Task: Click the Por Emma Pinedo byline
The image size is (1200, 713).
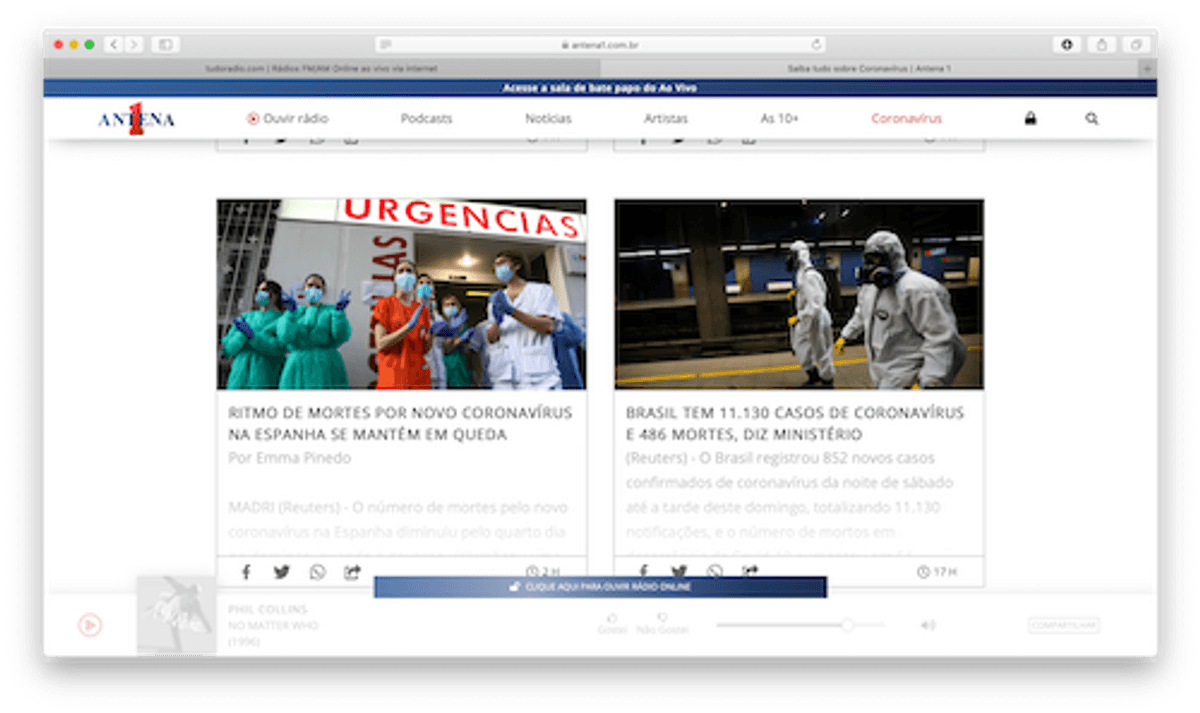Action: (x=290, y=458)
